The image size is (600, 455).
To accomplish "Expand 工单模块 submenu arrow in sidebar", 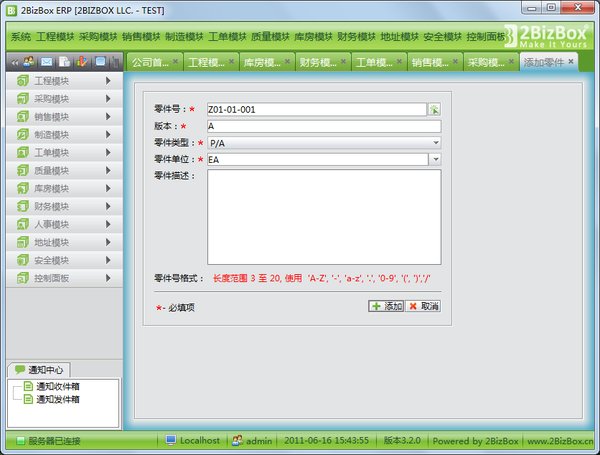I will 108,153.
